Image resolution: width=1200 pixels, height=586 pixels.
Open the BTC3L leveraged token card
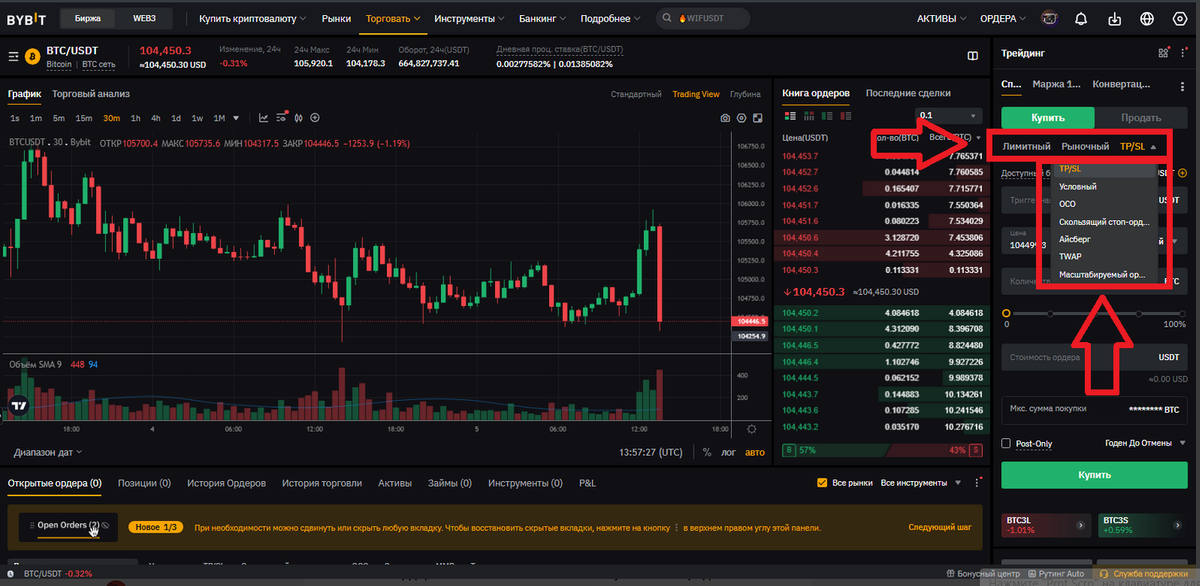pos(1046,524)
